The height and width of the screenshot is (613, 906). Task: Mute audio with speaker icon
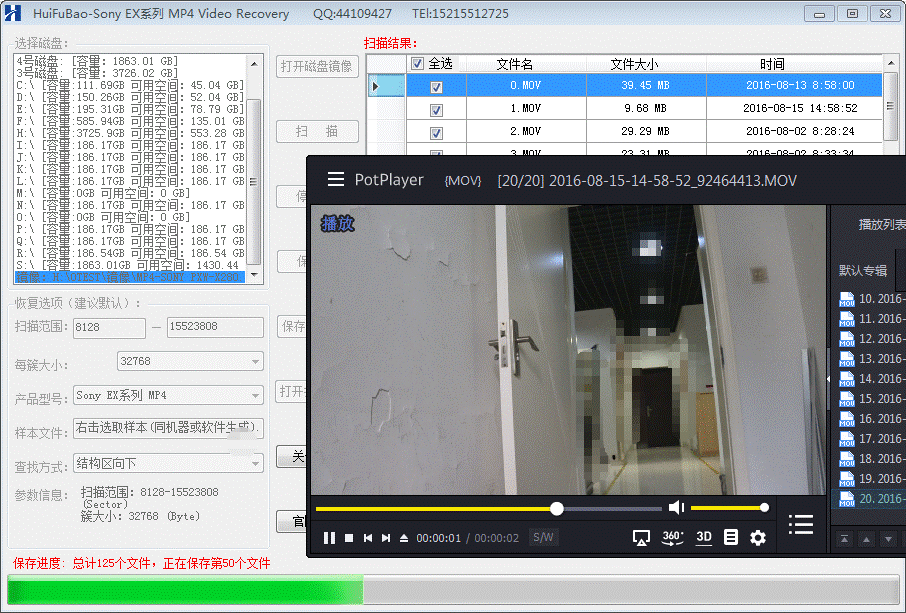point(676,508)
